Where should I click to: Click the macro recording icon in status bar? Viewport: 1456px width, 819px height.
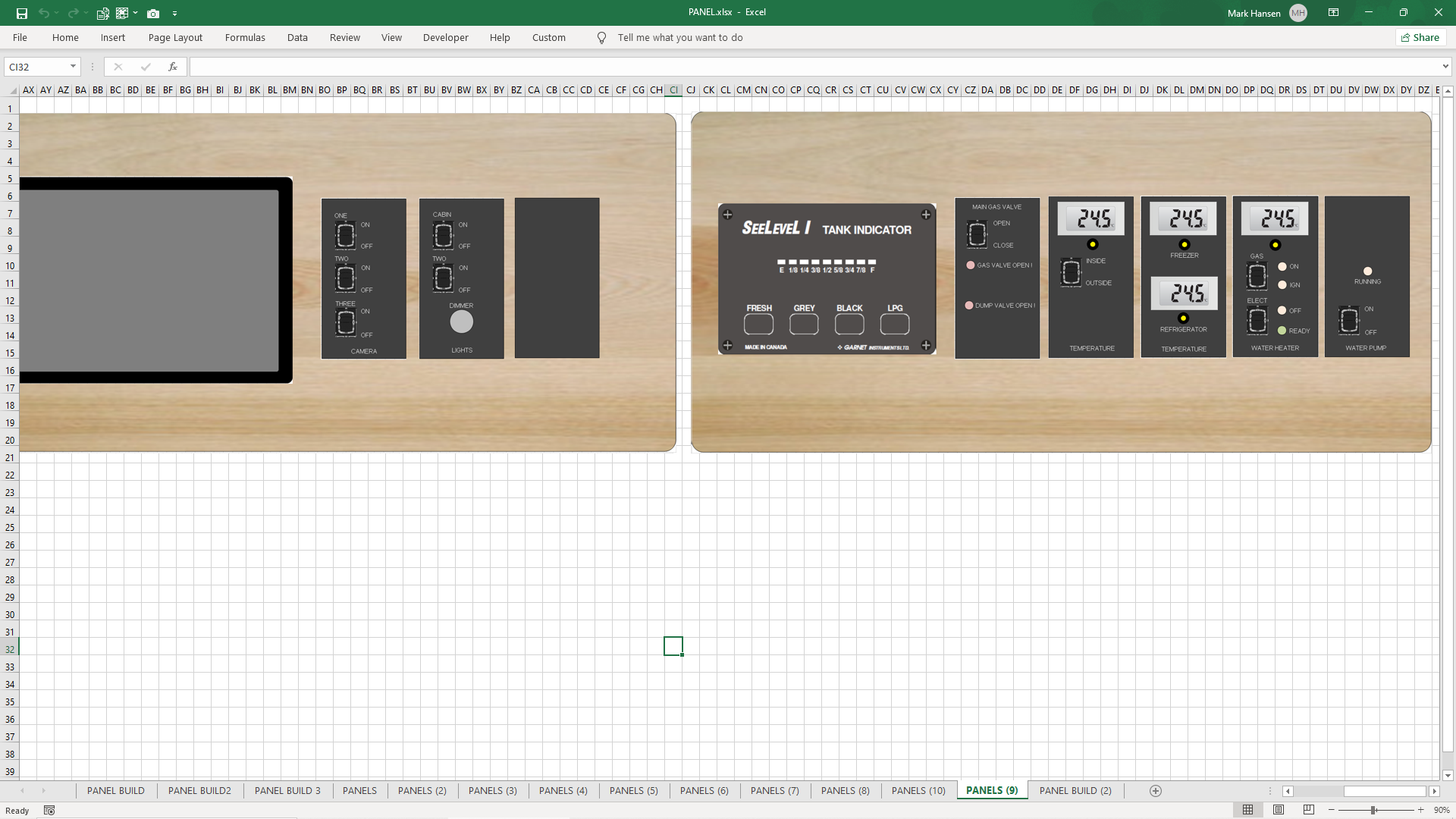49,810
